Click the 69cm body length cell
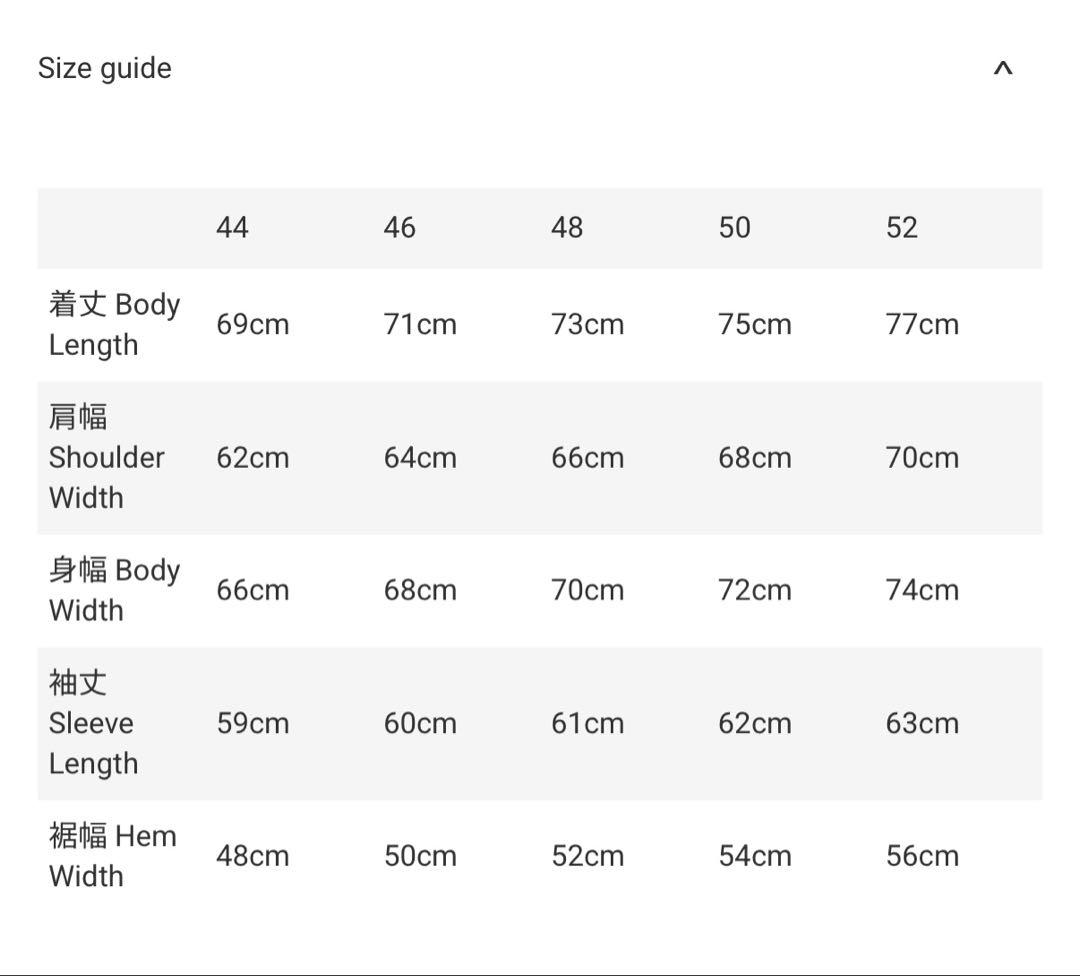Image resolution: width=1080 pixels, height=976 pixels. 253,325
